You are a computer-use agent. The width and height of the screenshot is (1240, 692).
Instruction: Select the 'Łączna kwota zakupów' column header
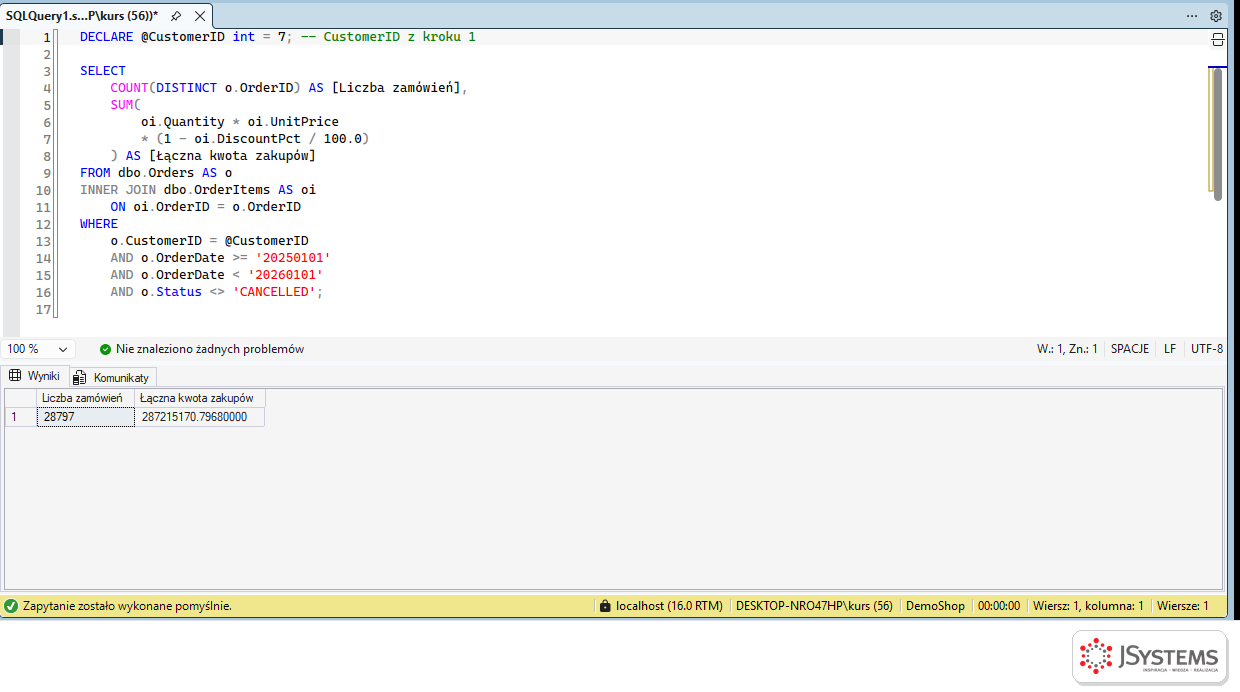pos(199,398)
